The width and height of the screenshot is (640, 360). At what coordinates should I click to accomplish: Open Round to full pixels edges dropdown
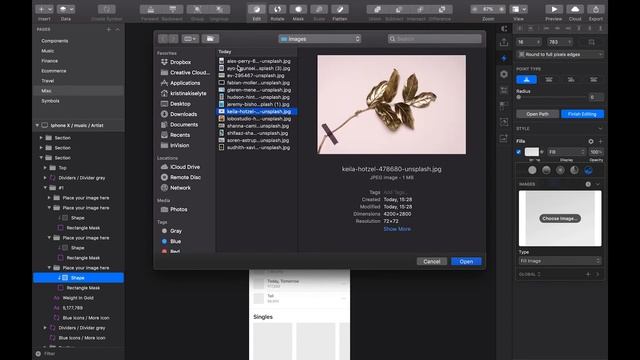tap(560, 54)
